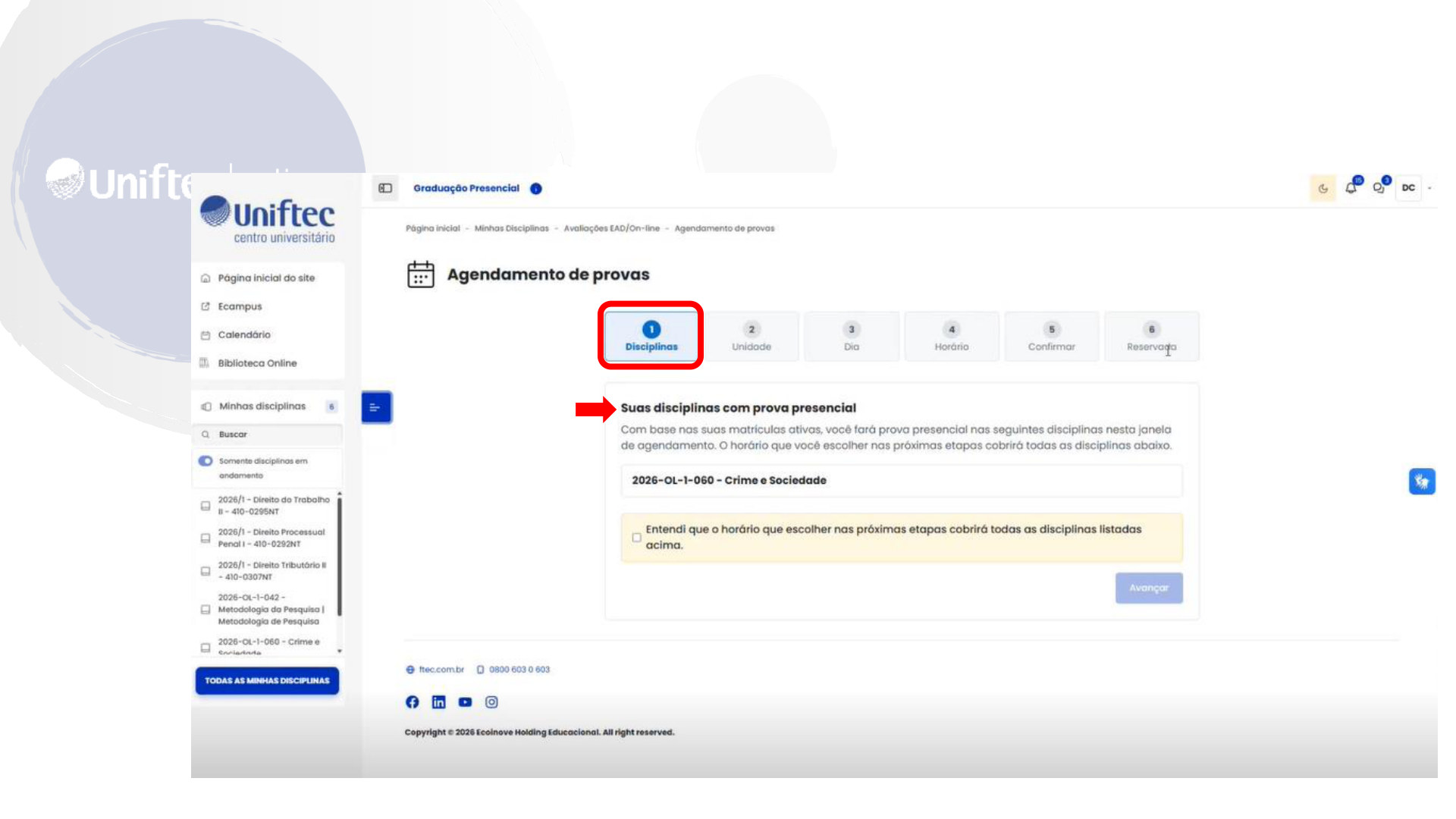This screenshot has height=819, width=1456.
Task: Select step 4 Horário tab
Action: pyautogui.click(x=952, y=336)
